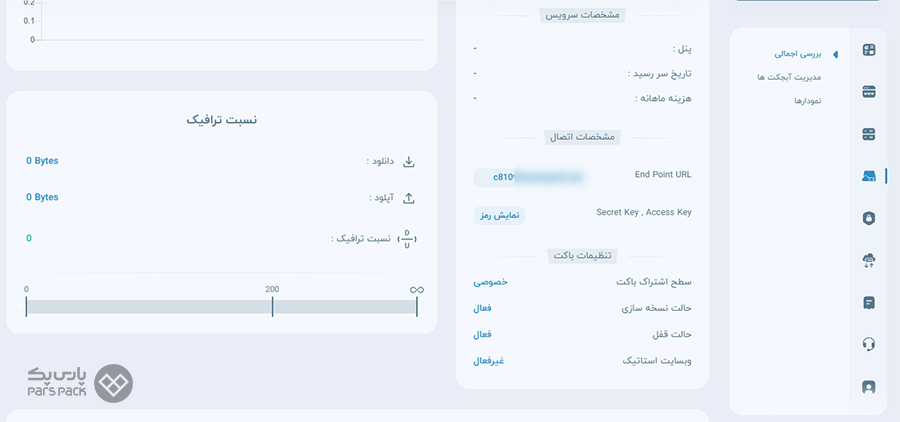Copy the End Point URL field
The image size is (900, 422).
[529, 177]
